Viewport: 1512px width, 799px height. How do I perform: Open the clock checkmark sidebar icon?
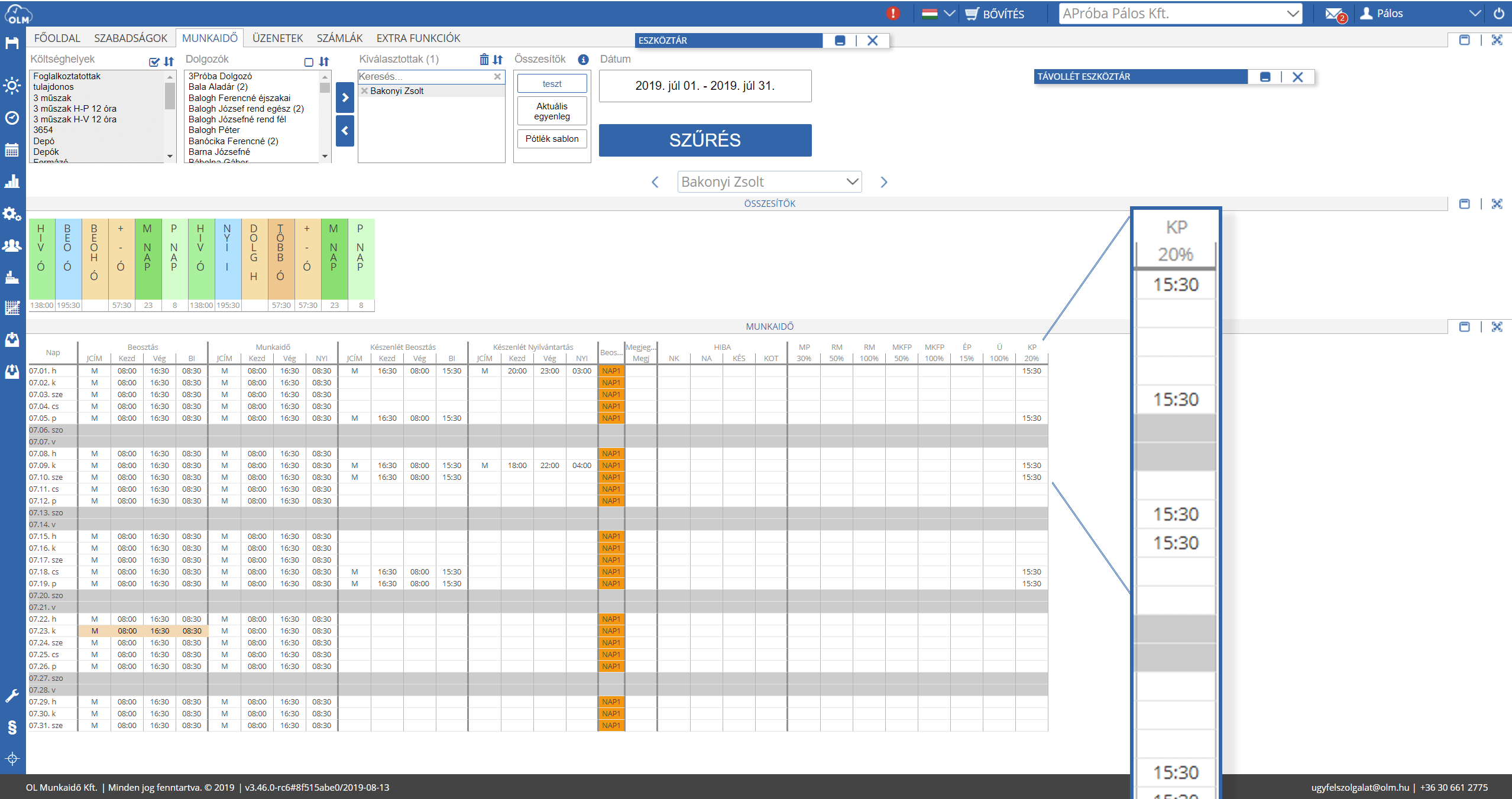12,118
